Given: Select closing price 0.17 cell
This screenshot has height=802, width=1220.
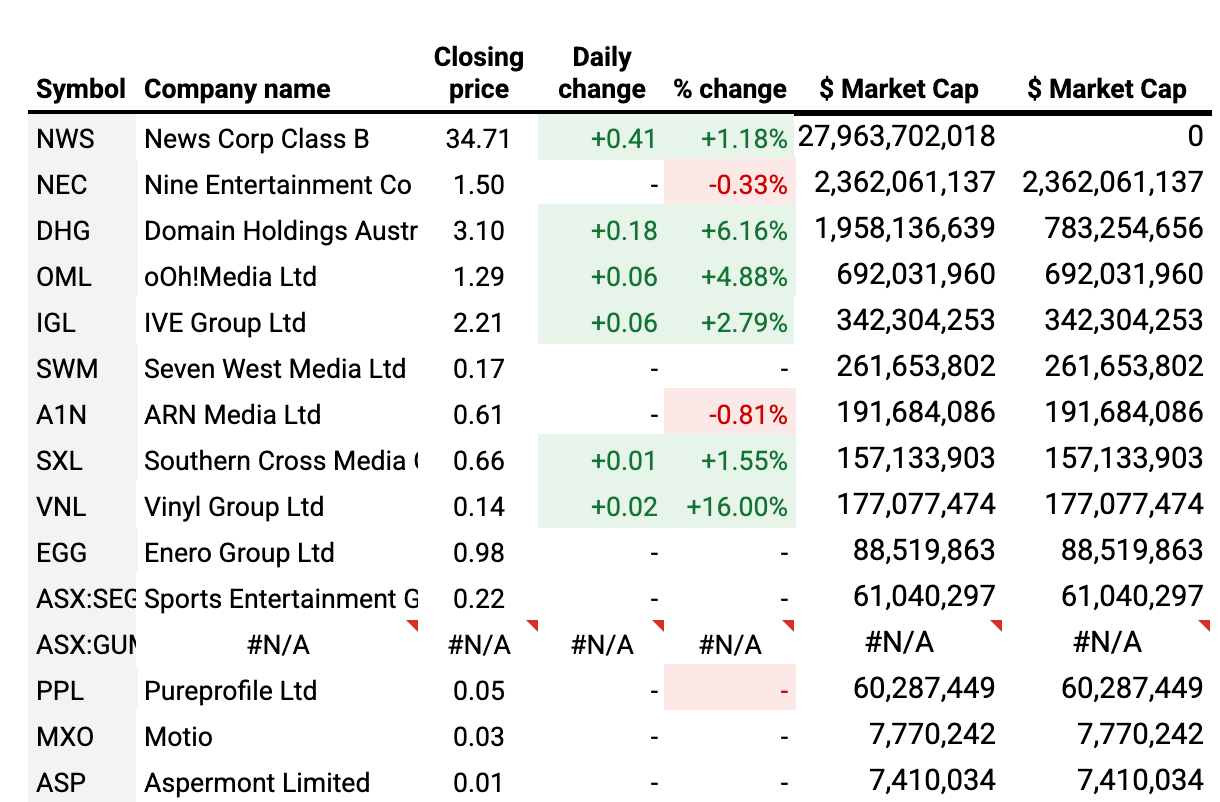Looking at the screenshot, I should pyautogui.click(x=478, y=368).
